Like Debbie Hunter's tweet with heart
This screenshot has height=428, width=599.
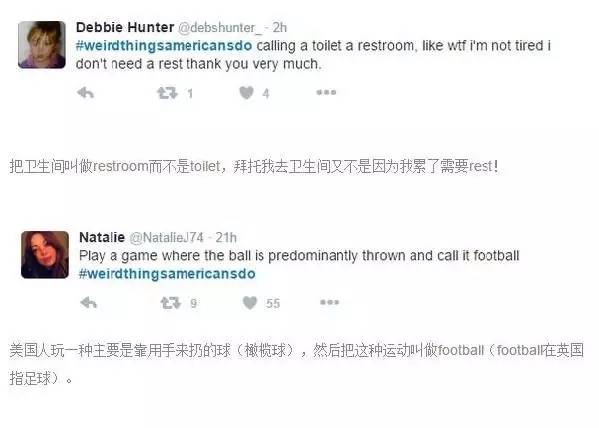[x=246, y=93]
